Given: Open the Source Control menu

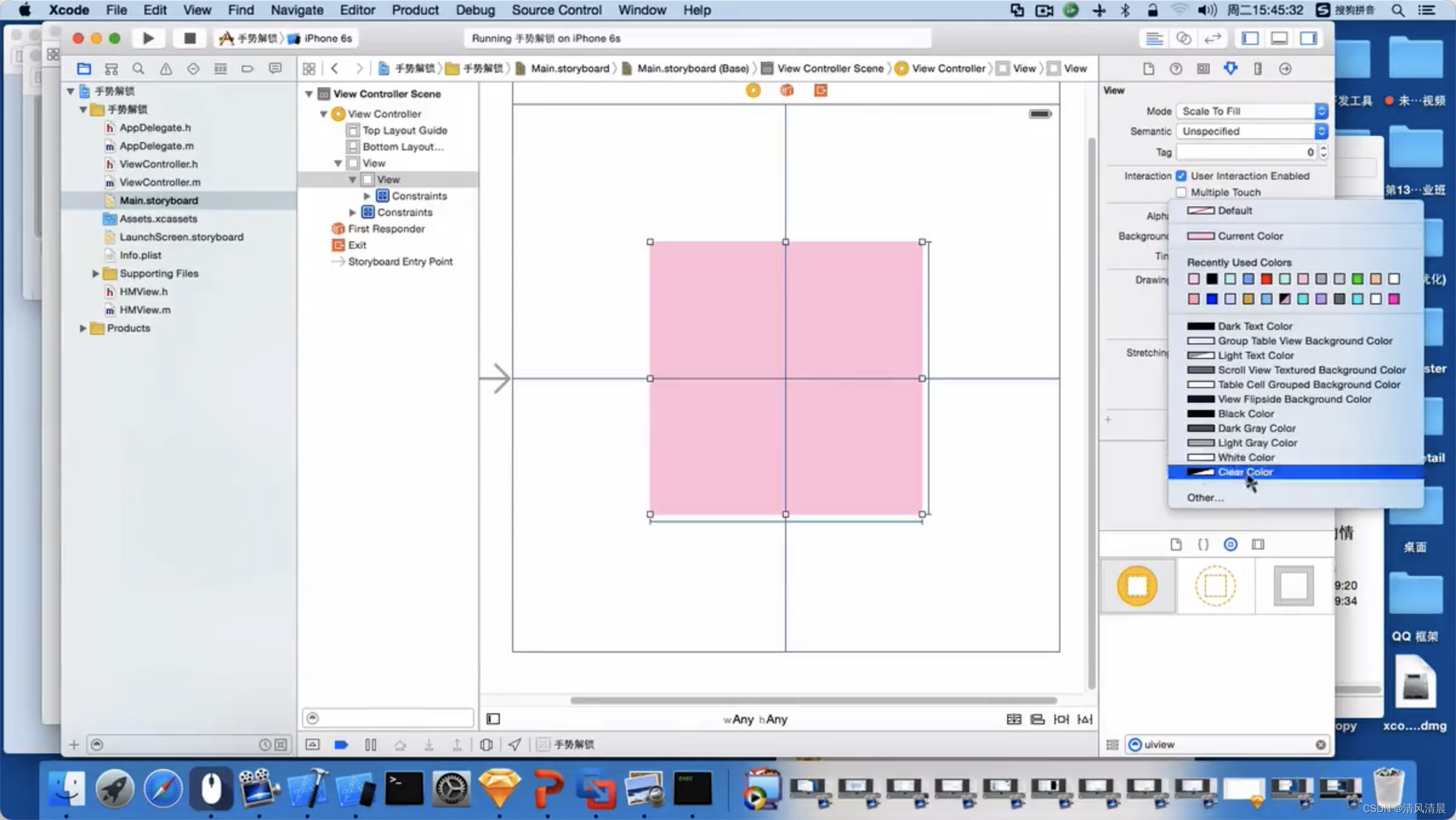Looking at the screenshot, I should click(556, 10).
